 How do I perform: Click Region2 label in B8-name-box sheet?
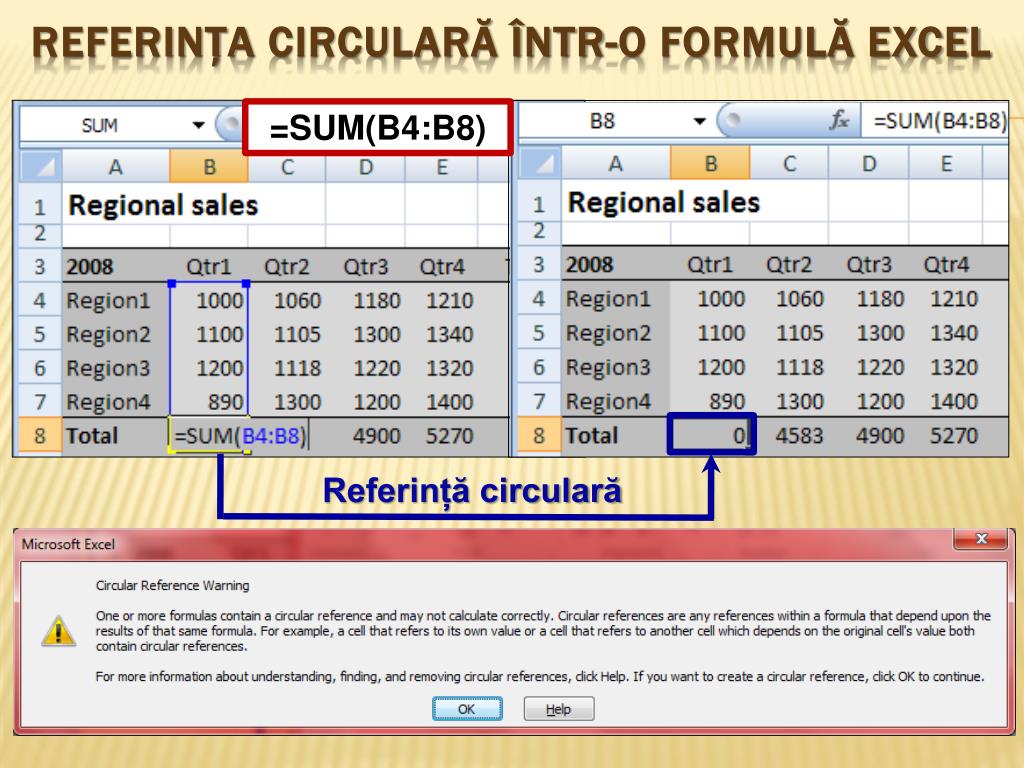tap(609, 333)
